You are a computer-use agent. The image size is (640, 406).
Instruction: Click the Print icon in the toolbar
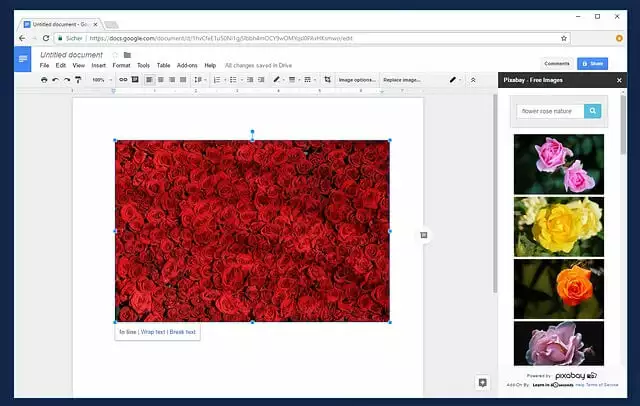pos(44,79)
